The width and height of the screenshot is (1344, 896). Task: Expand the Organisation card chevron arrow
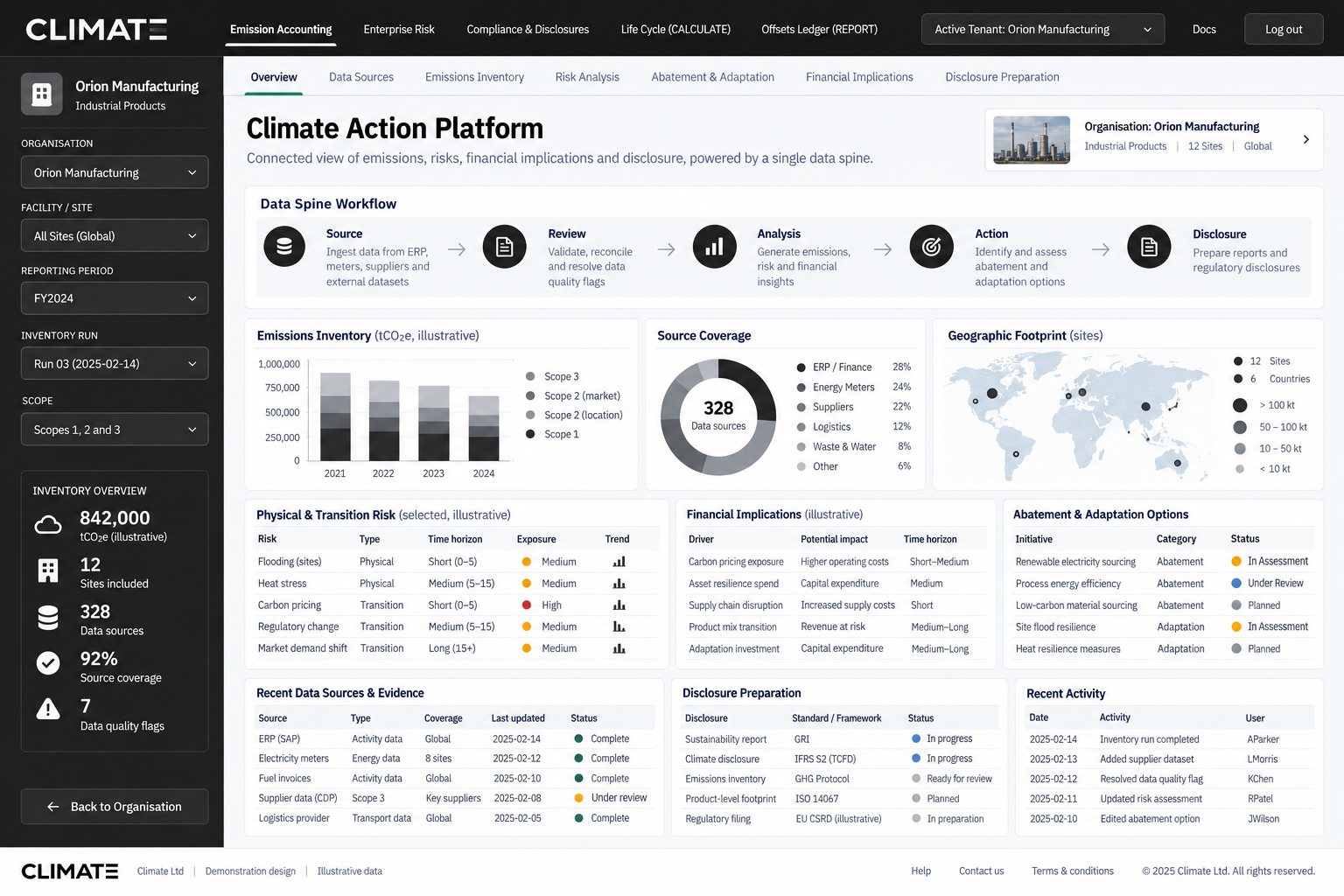pos(1306,139)
